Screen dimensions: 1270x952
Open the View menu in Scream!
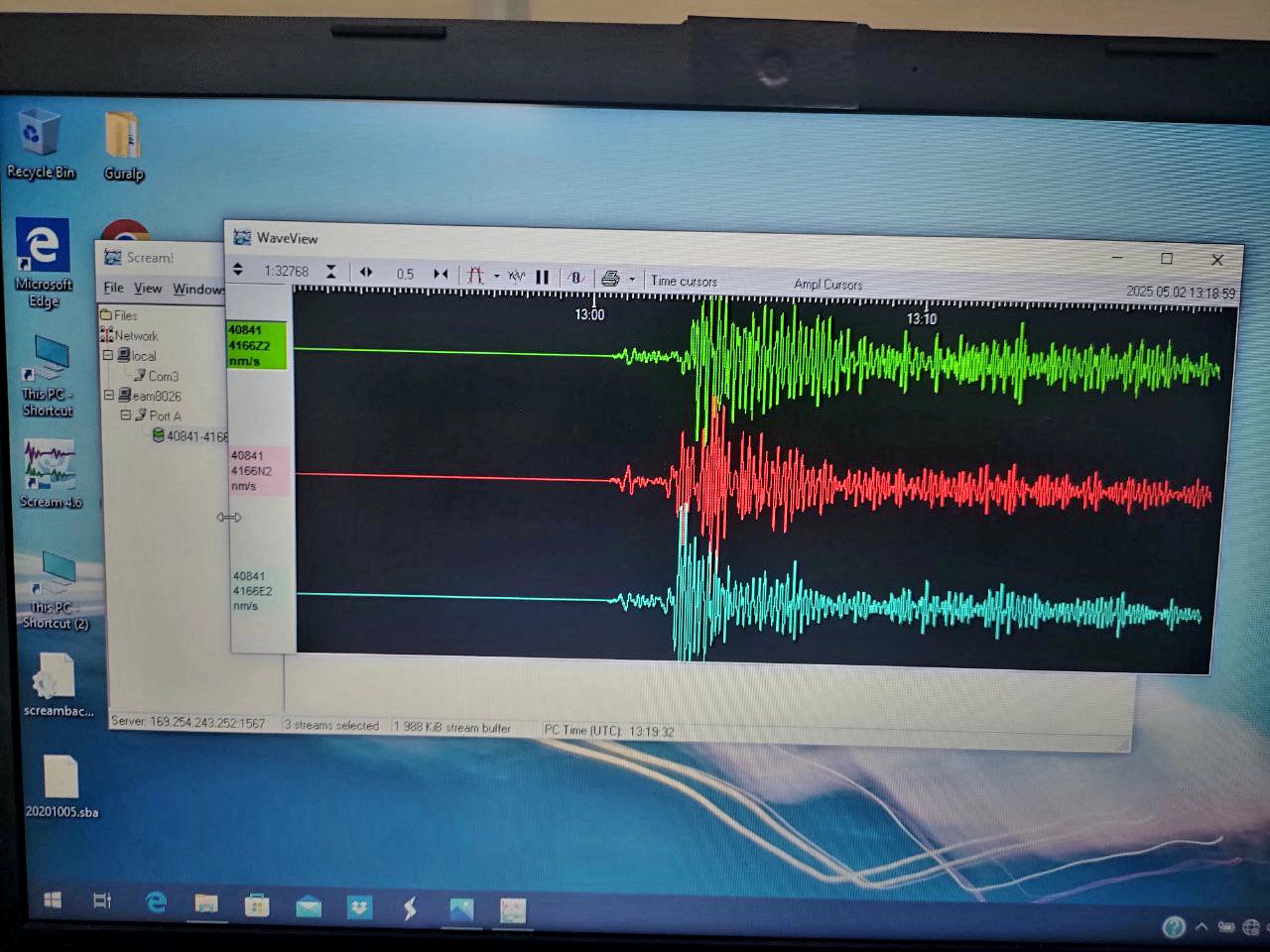tap(148, 289)
